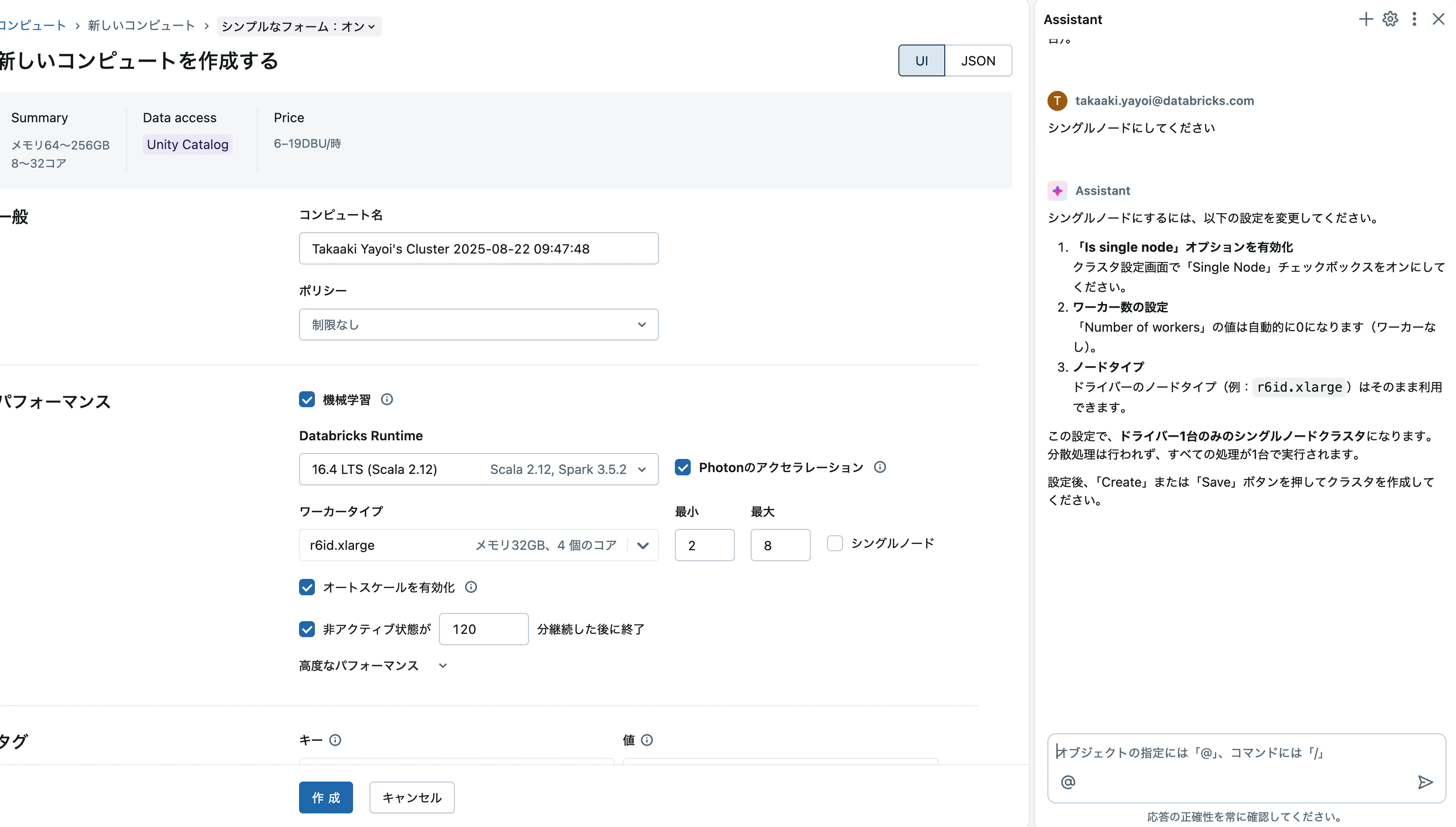This screenshot has height=827, width=1456.
Task: Click the ワーカー数の設定 heading in reply
Action: pos(1120,307)
